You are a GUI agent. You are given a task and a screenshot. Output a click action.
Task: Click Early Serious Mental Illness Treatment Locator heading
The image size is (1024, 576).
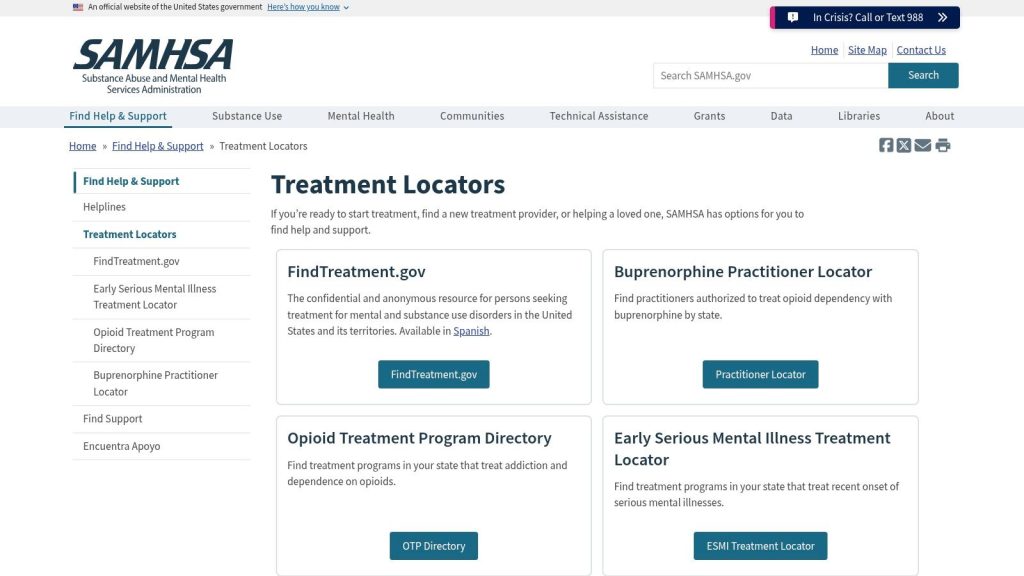[x=752, y=449]
